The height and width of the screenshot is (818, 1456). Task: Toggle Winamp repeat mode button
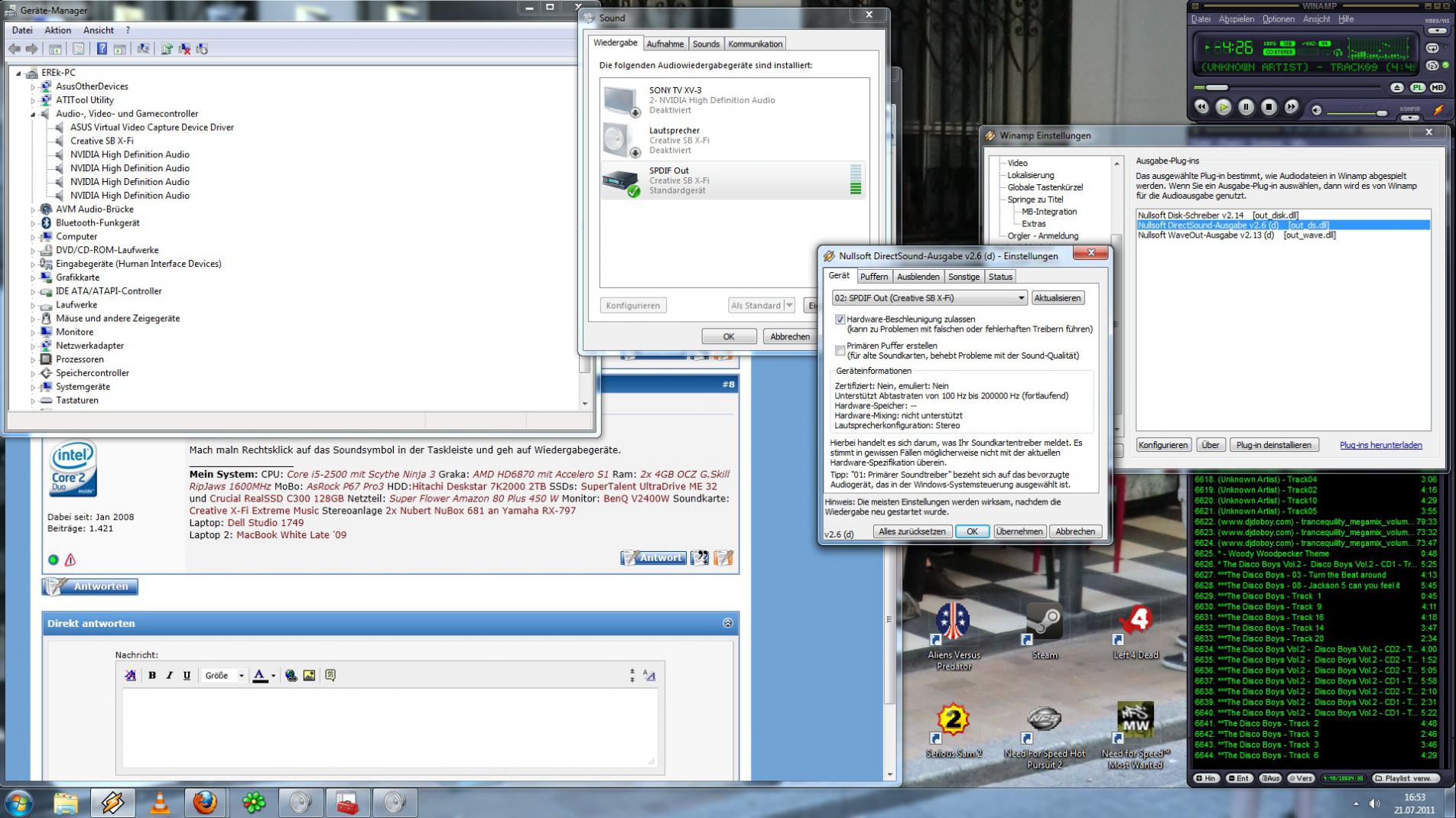tap(1432, 48)
